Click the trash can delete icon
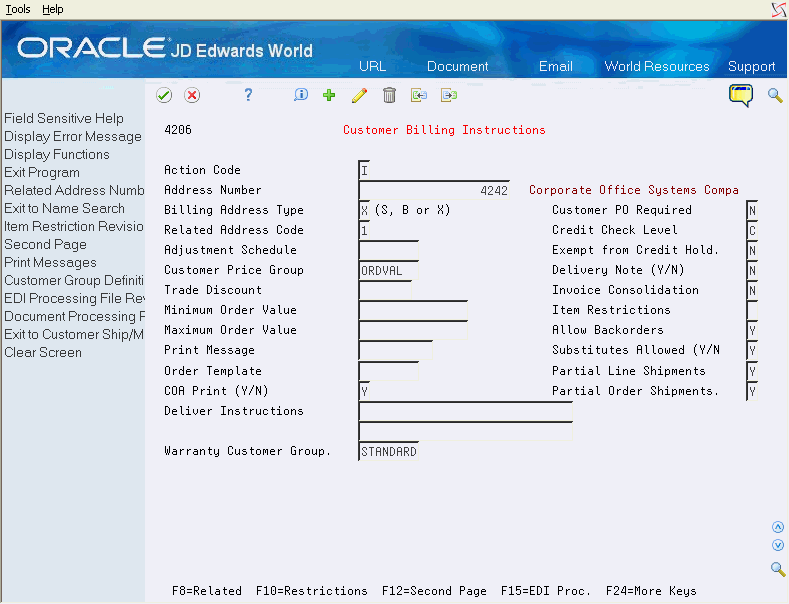Screen dimensions: 789x604 [x=389, y=95]
